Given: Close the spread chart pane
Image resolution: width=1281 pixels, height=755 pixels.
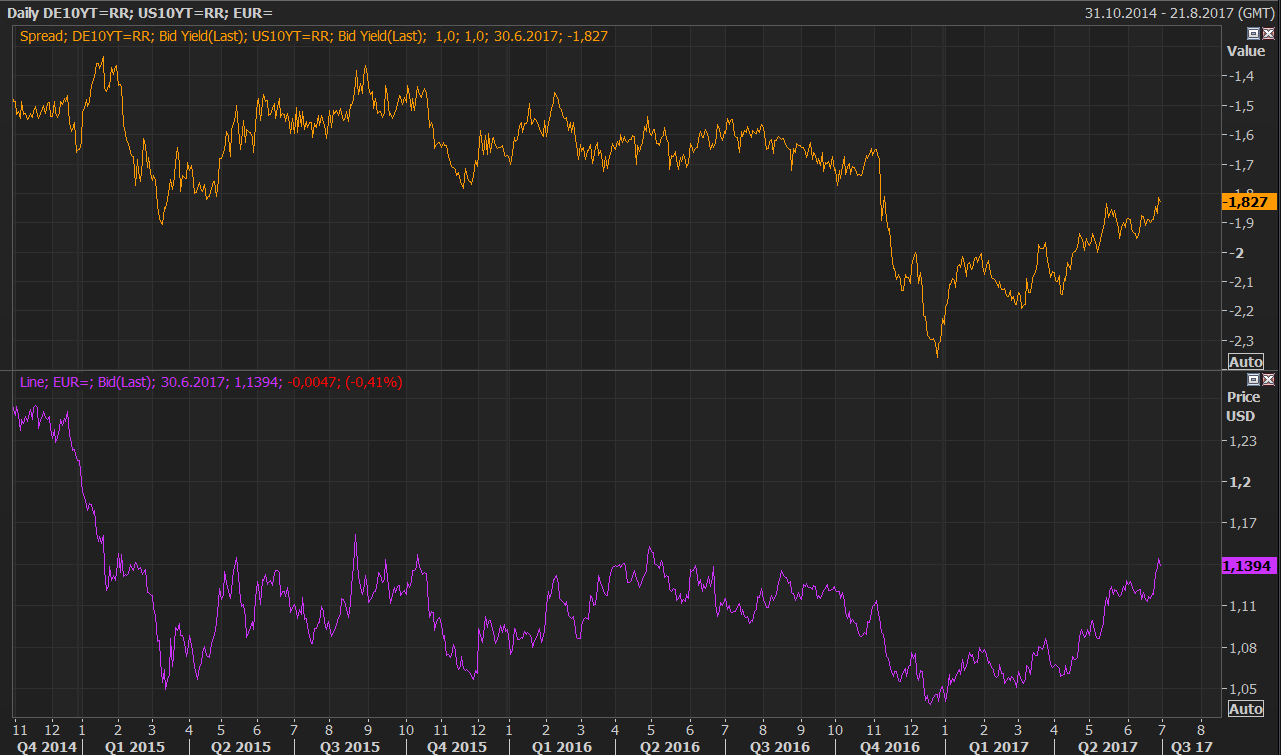Looking at the screenshot, I should click(x=1268, y=33).
